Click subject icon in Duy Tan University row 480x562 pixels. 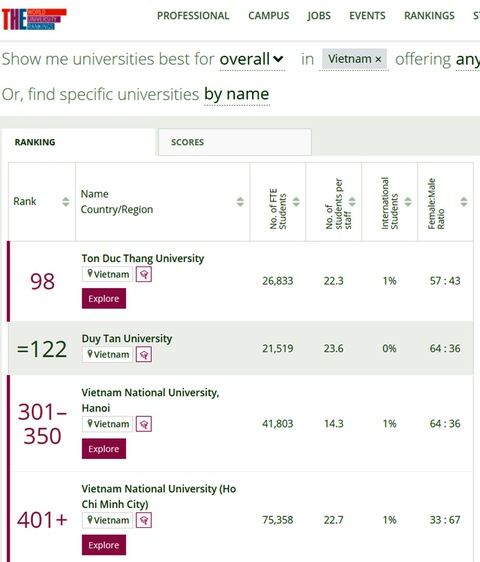144,355
